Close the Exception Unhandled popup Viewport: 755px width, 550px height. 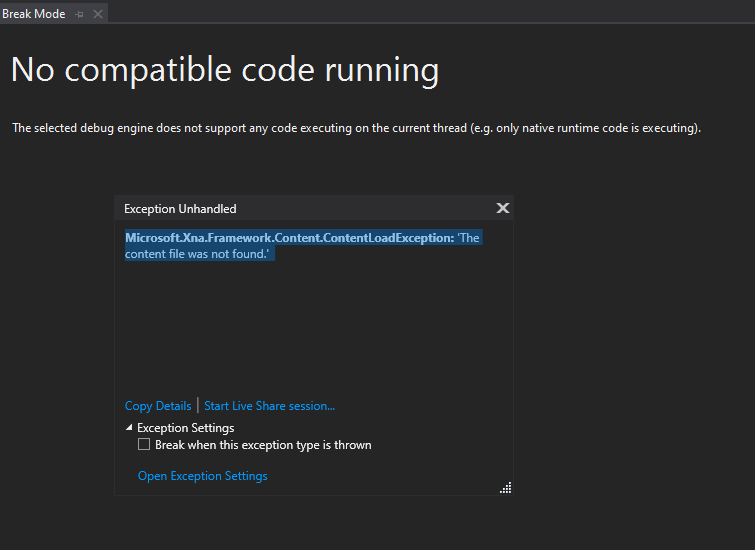click(503, 208)
